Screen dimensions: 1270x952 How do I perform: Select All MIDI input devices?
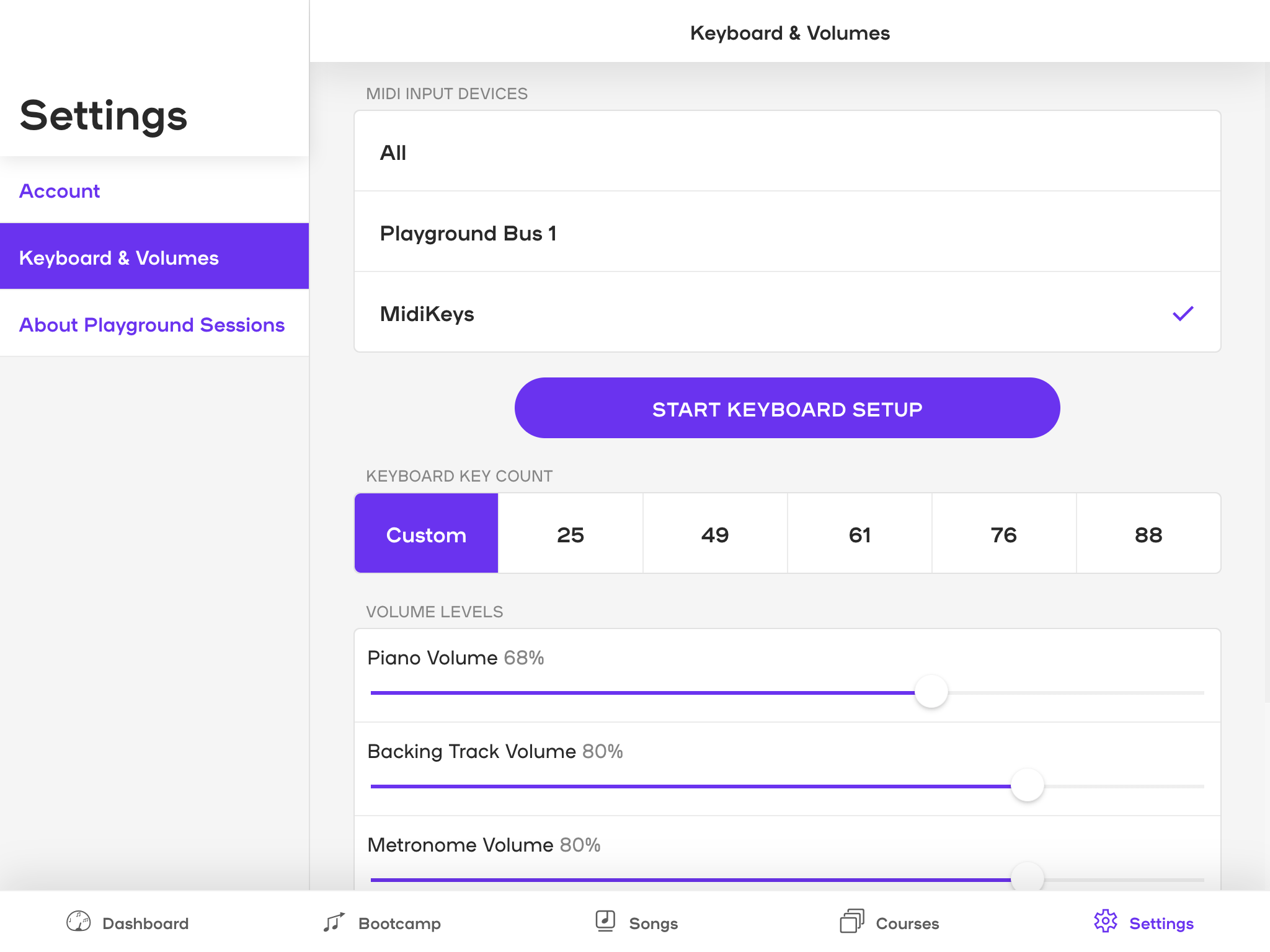pyautogui.click(x=787, y=152)
